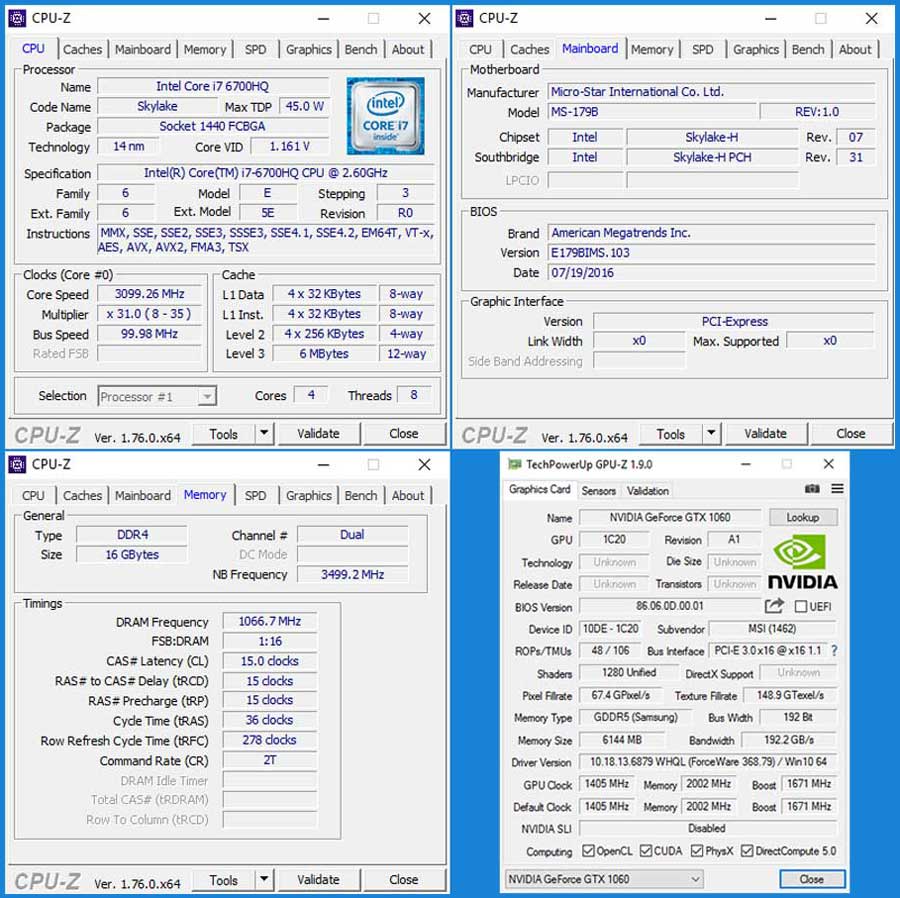Click the CPU-Z app icon in the Memory tab window

[17, 464]
